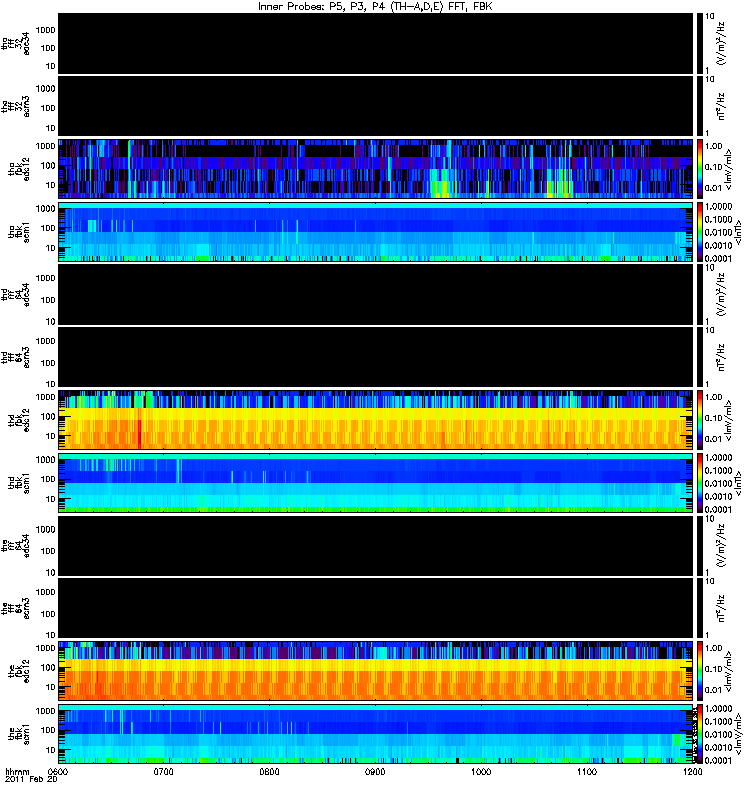This screenshot has height=800, width=750.
Task: Click the '<|nT|>' unit label beside thd fbk scm1
Action: tap(736, 483)
